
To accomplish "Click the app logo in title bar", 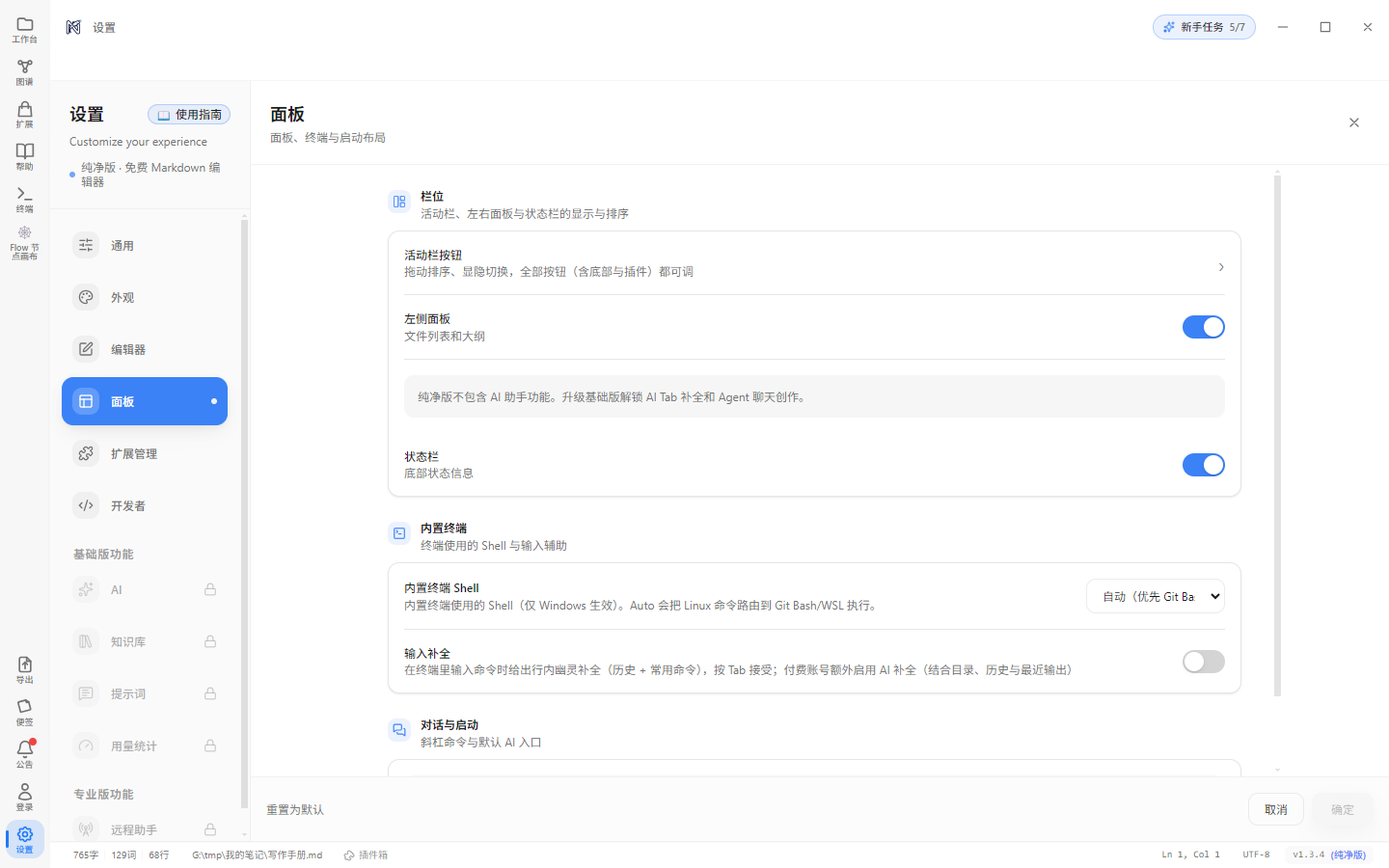I will tap(73, 27).
